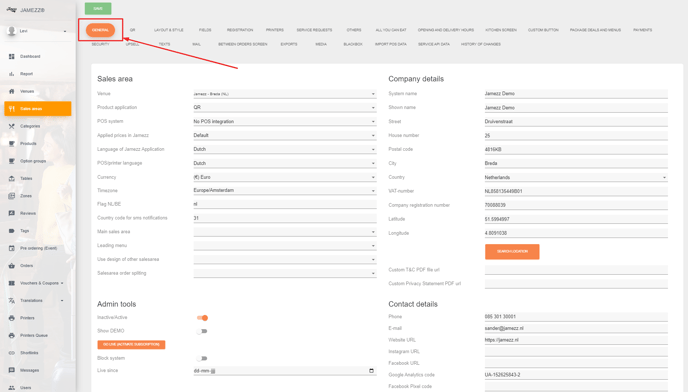Click the Categories icon
The image size is (688, 392).
(12, 126)
